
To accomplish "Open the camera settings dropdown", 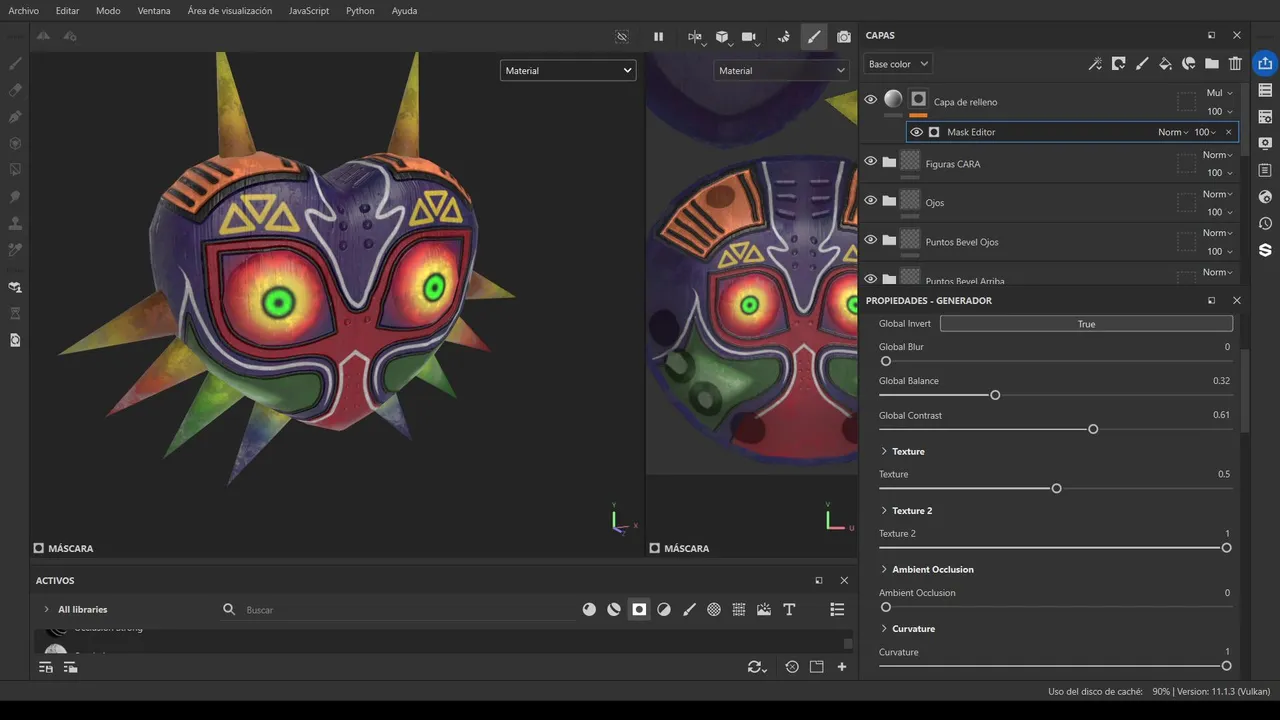I will coord(749,37).
